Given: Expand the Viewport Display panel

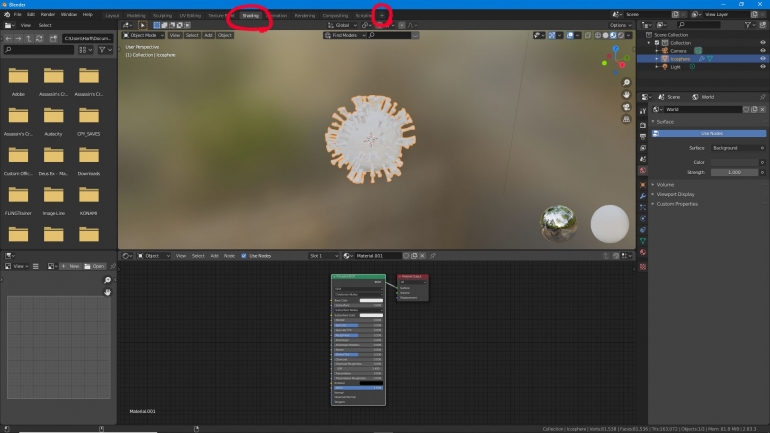Looking at the screenshot, I should click(675, 194).
